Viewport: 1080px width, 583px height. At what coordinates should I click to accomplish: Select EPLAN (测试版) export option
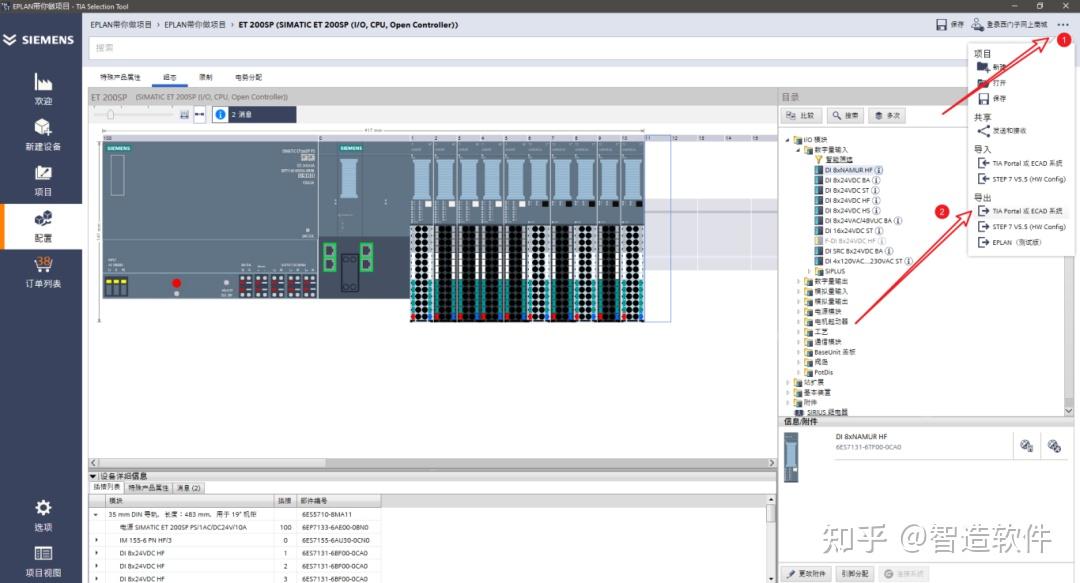tap(1016, 242)
